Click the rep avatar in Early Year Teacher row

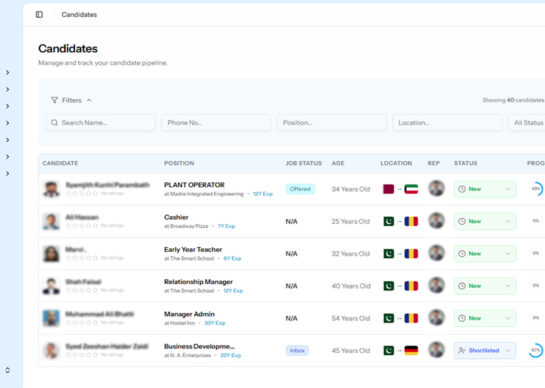pyautogui.click(x=437, y=253)
